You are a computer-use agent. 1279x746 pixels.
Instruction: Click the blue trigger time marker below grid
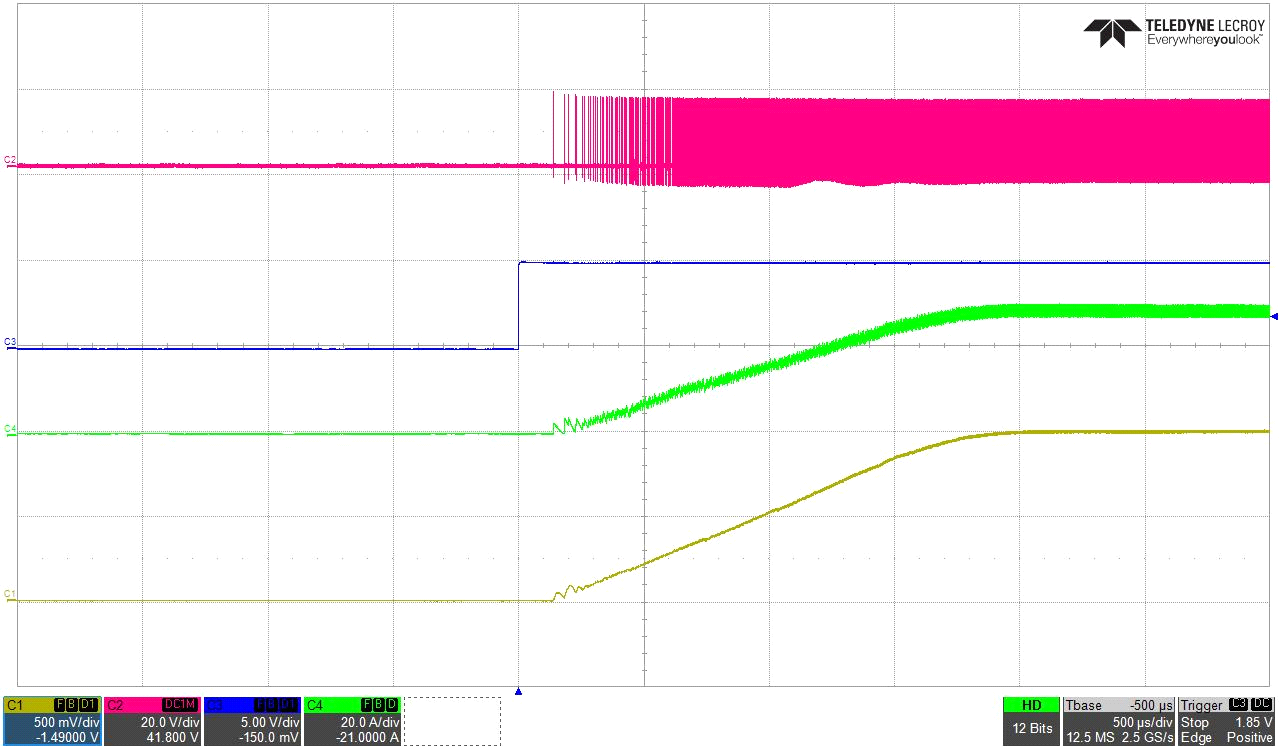point(518,691)
